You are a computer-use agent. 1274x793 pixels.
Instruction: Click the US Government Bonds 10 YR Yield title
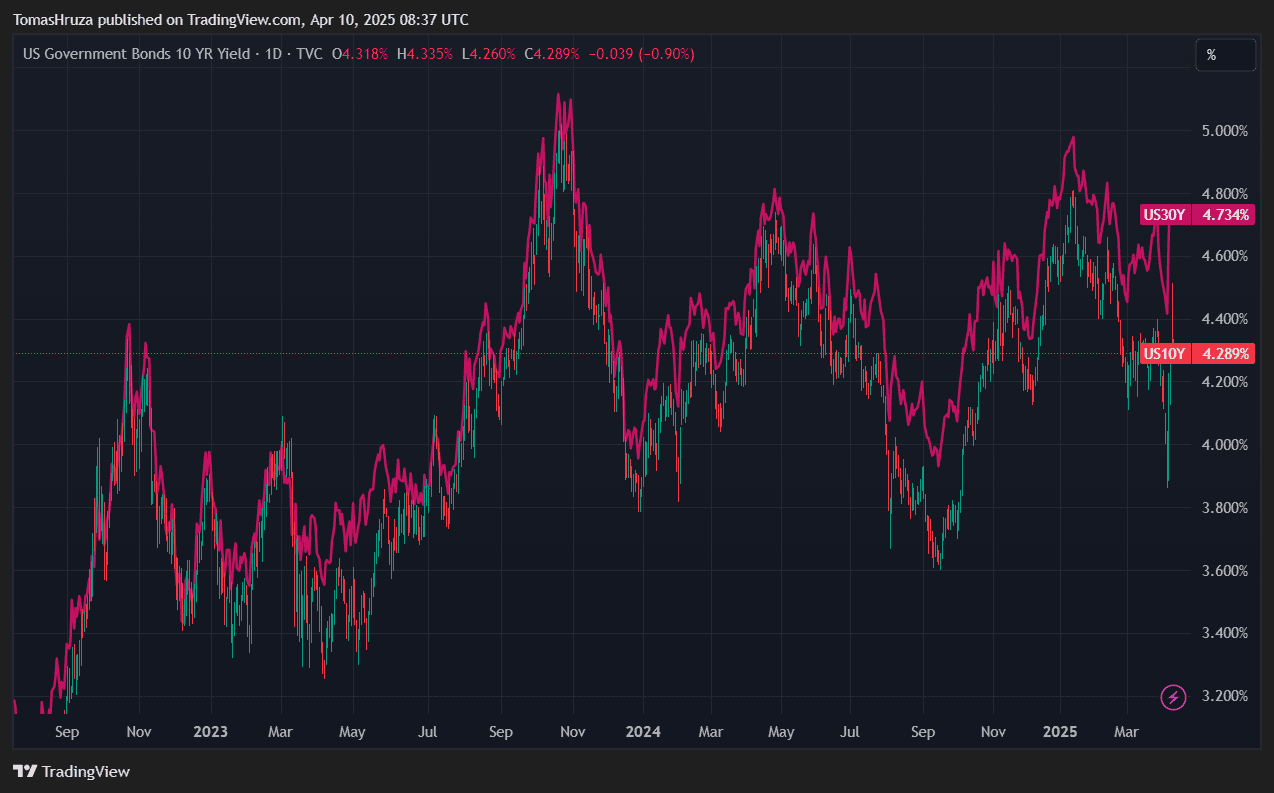(x=136, y=54)
